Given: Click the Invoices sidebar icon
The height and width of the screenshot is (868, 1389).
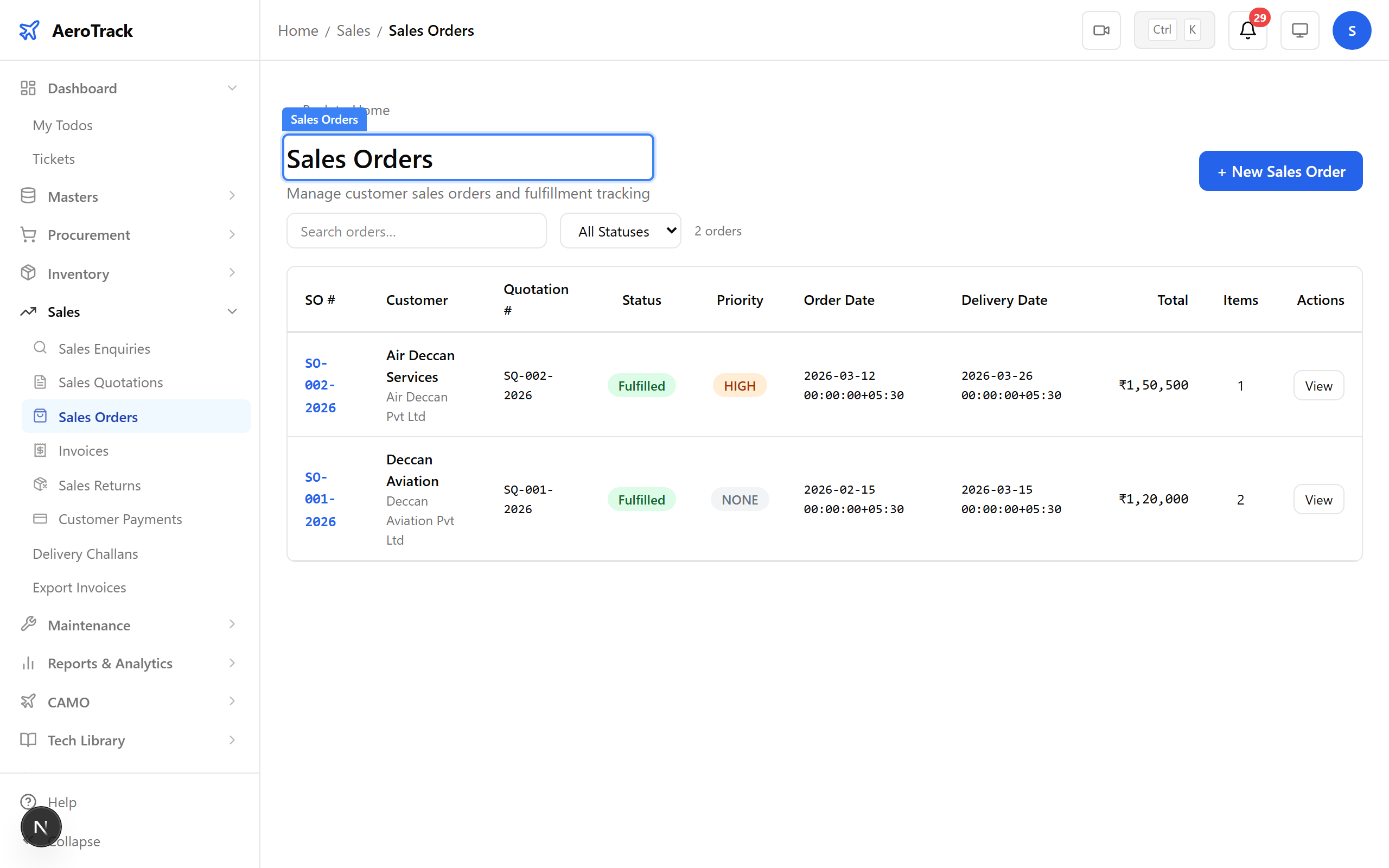Looking at the screenshot, I should tap(40, 451).
